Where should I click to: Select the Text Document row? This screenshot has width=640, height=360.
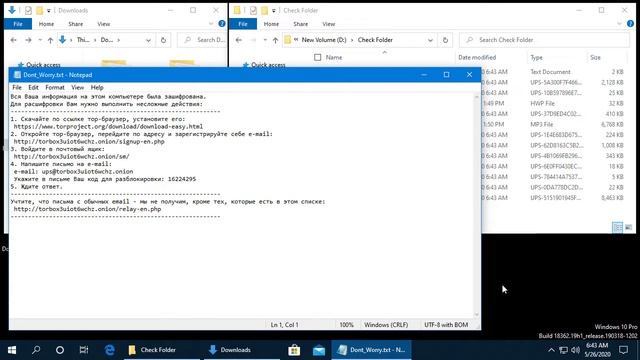[x=553, y=72]
